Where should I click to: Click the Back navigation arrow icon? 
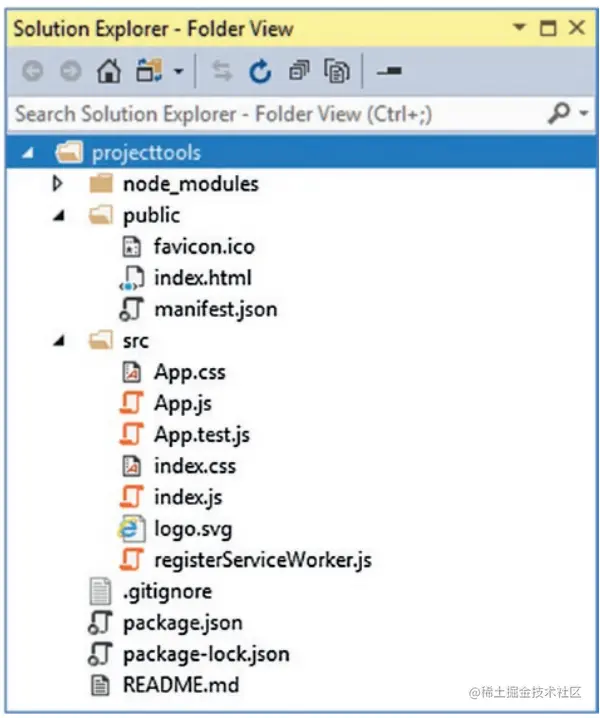(33, 71)
